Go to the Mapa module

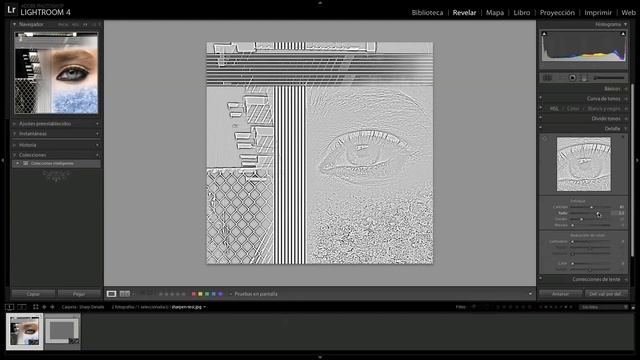[495, 13]
